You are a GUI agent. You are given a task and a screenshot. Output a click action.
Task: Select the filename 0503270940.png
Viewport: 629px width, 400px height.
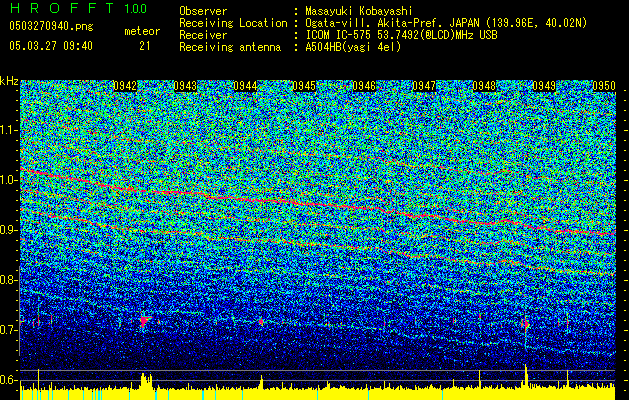[x=51, y=27]
